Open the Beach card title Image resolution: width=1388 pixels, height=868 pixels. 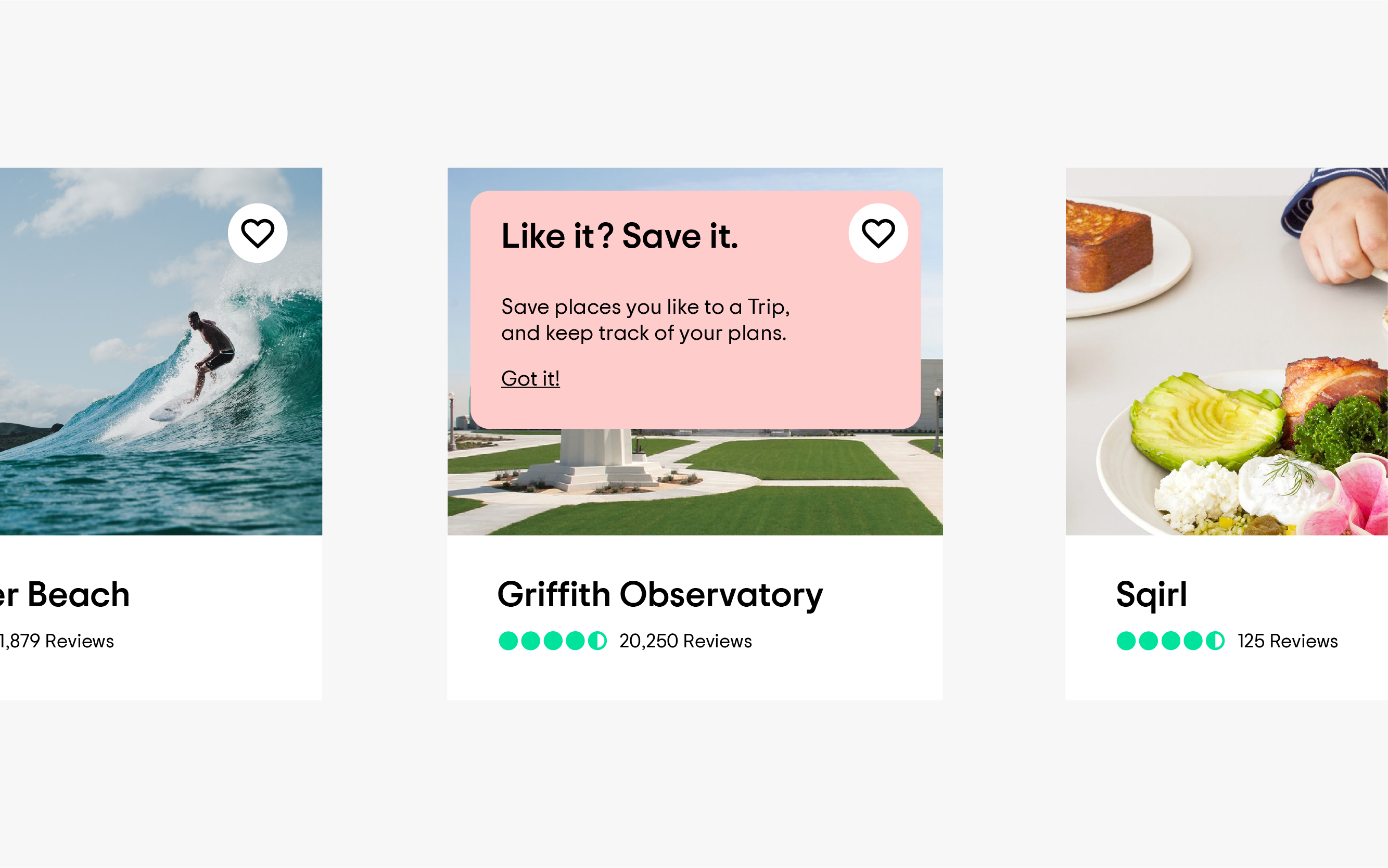pos(65,594)
